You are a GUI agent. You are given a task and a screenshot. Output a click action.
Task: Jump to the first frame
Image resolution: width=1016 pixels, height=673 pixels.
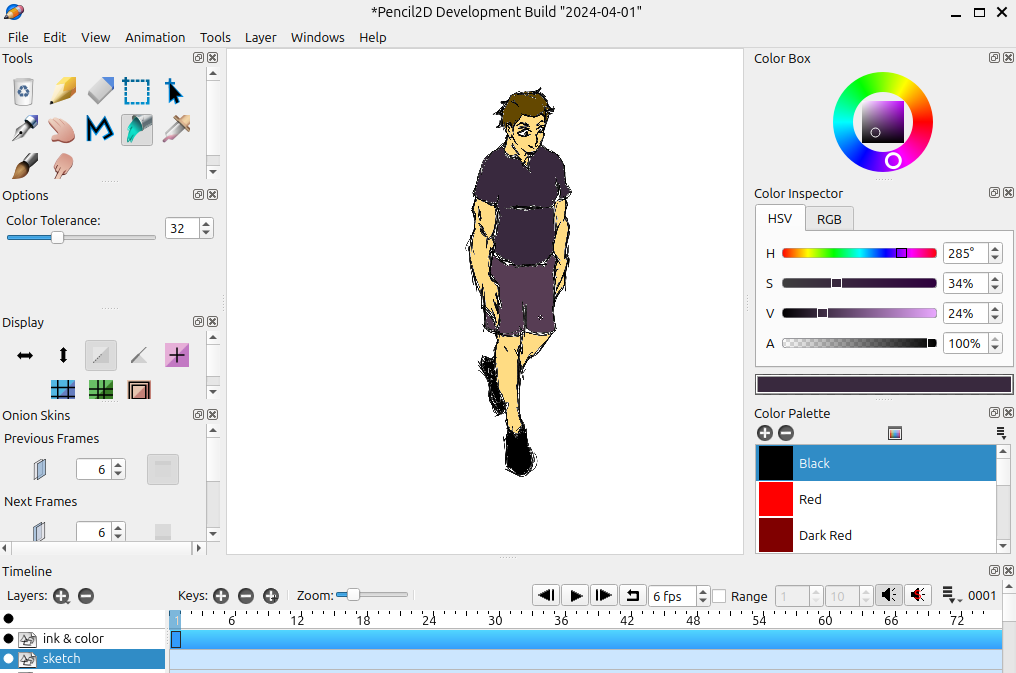click(x=546, y=595)
